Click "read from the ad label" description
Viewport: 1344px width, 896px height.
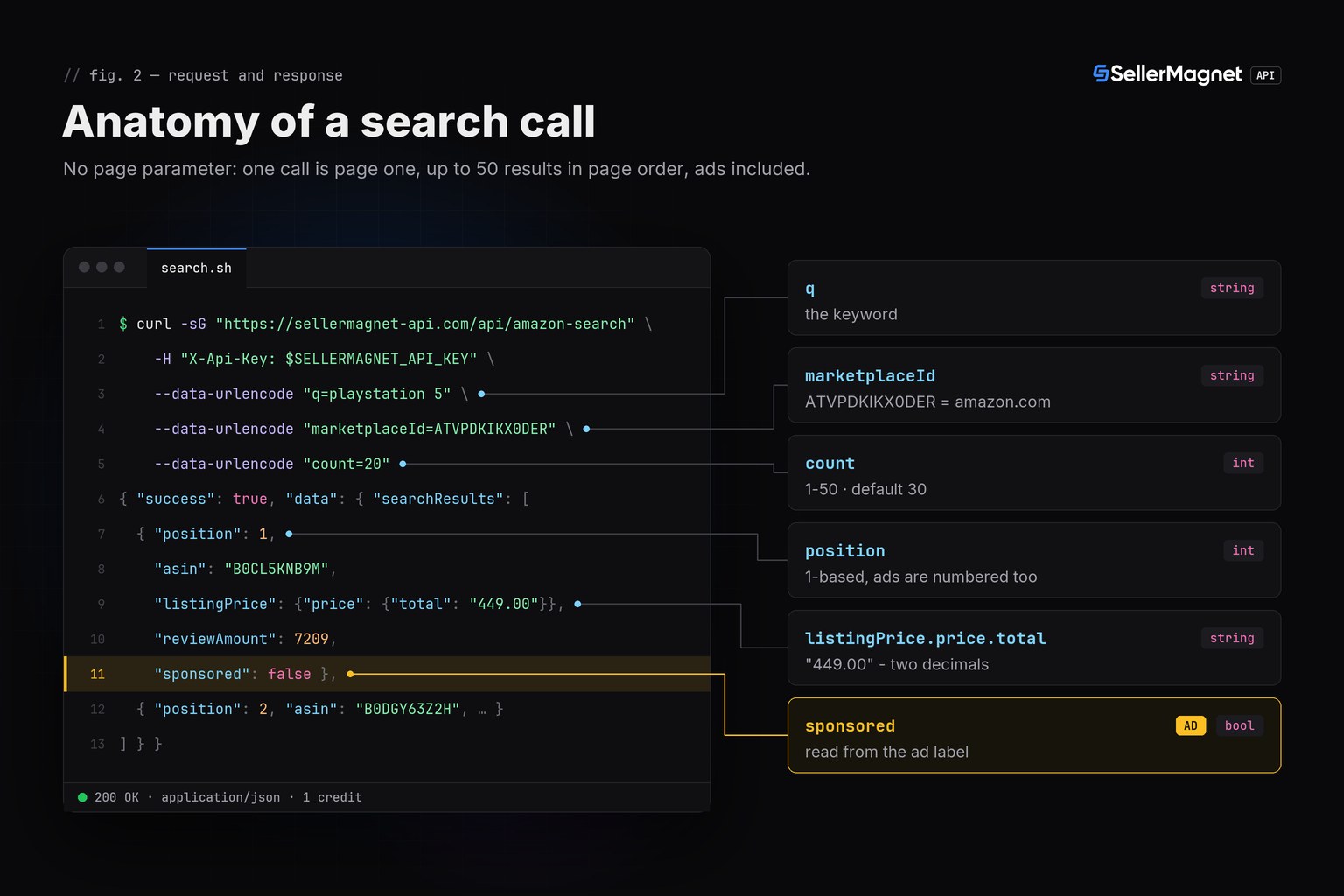click(886, 752)
